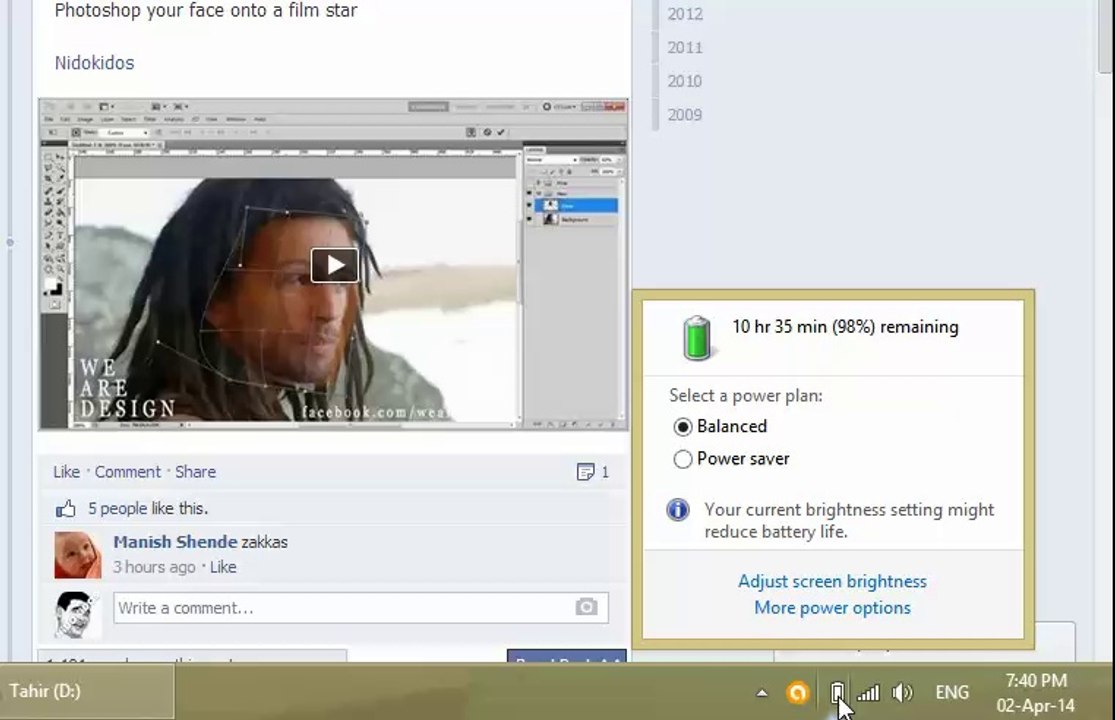Jump to 2012 on the timeline
This screenshot has height=720, width=1115.
click(685, 14)
